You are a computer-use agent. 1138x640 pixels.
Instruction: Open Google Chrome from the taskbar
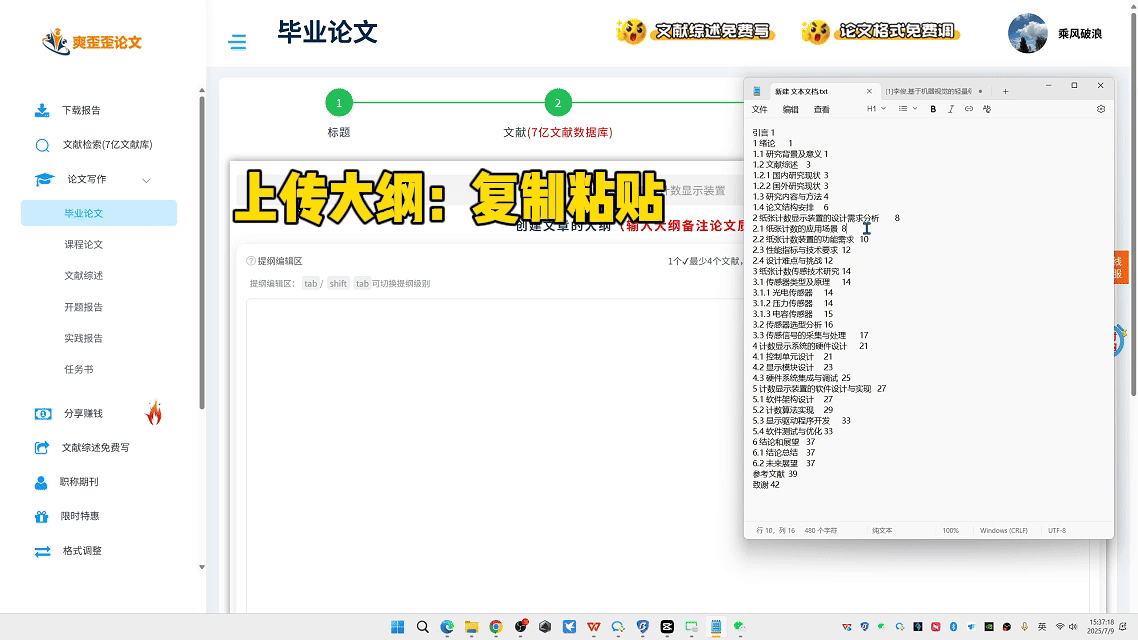(496, 627)
